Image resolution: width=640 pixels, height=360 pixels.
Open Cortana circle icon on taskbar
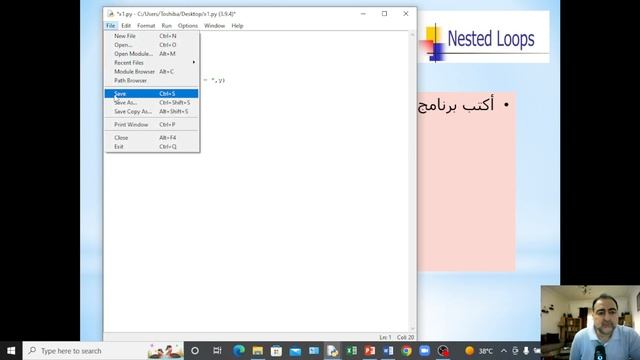click(x=195, y=351)
